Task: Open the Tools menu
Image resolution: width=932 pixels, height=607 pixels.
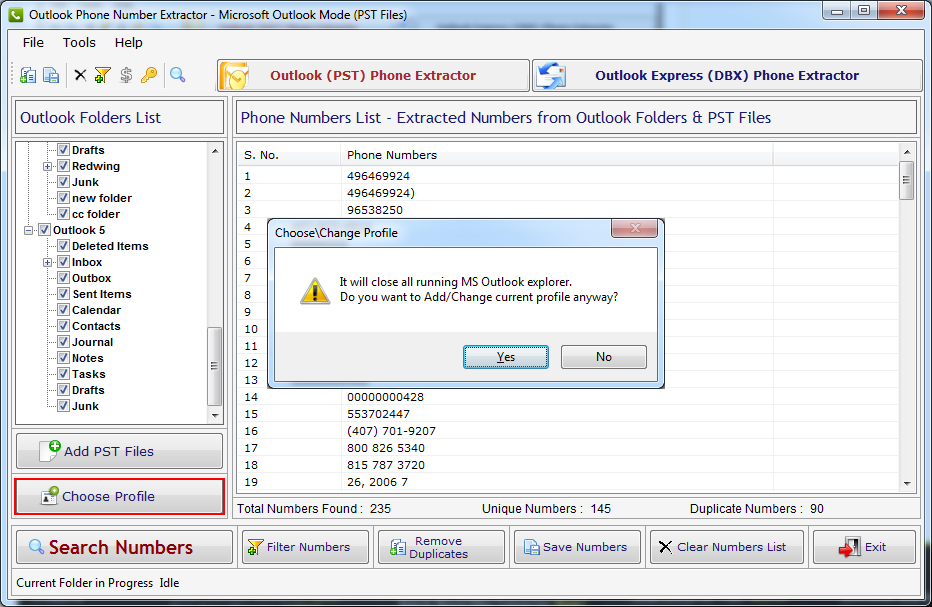Action: (x=79, y=43)
